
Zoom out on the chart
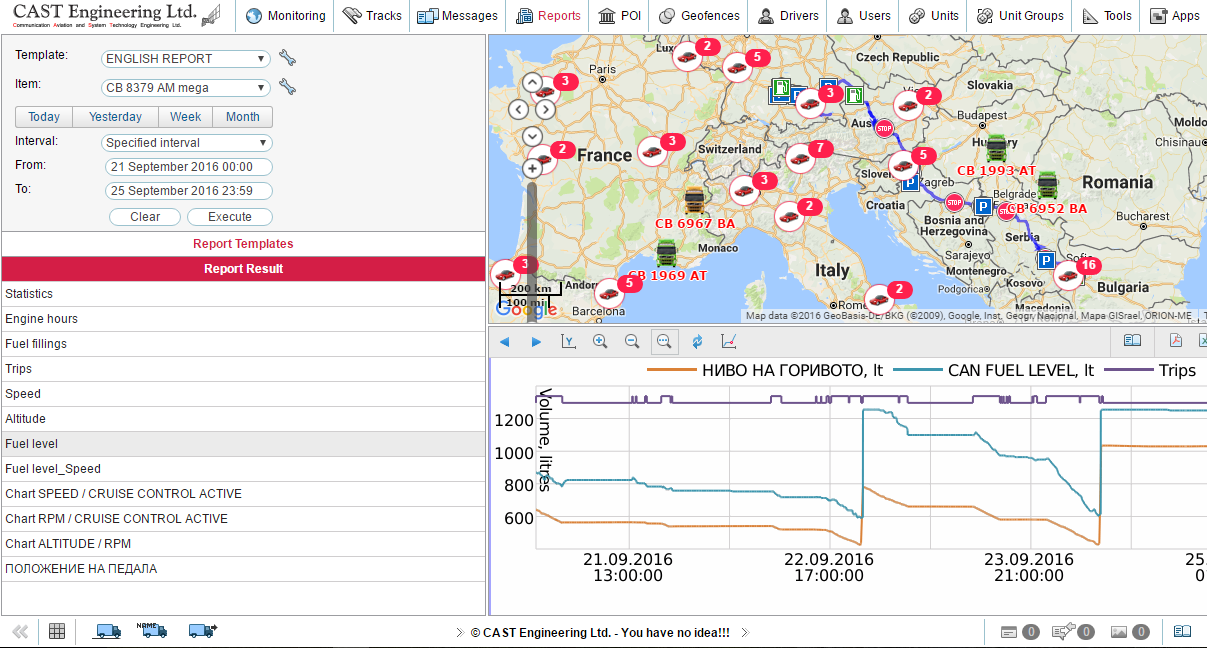632,342
